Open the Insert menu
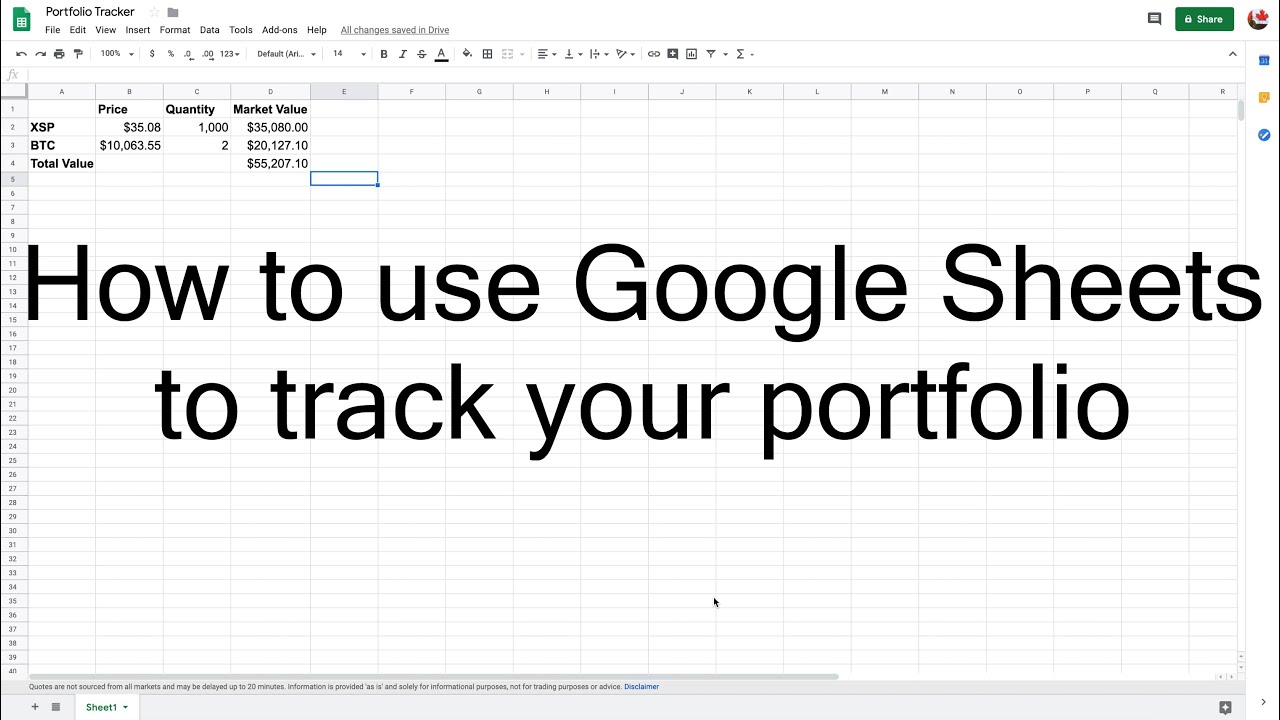The height and width of the screenshot is (720, 1280). pyautogui.click(x=138, y=30)
